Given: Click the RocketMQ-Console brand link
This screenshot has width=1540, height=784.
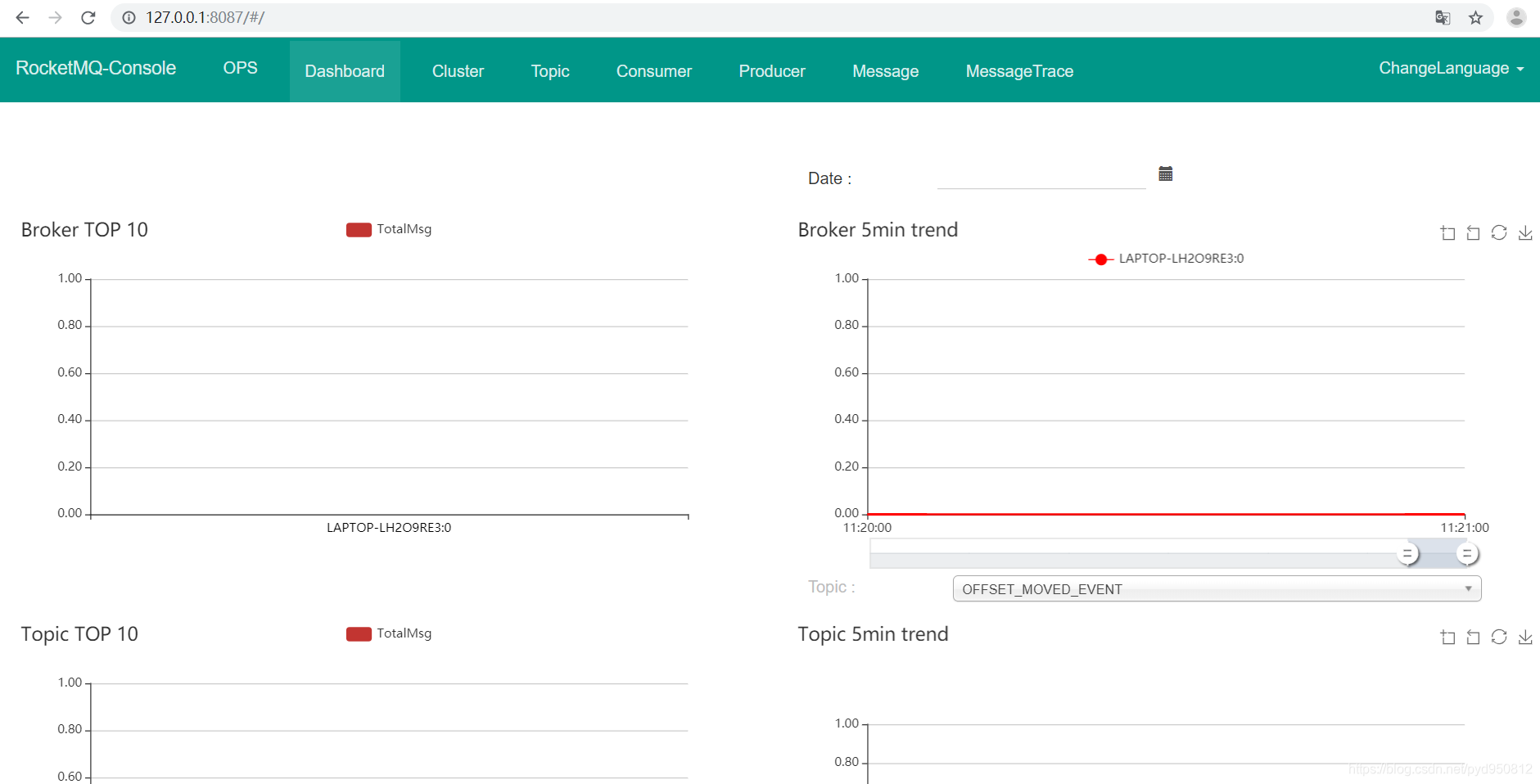Looking at the screenshot, I should click(x=96, y=68).
